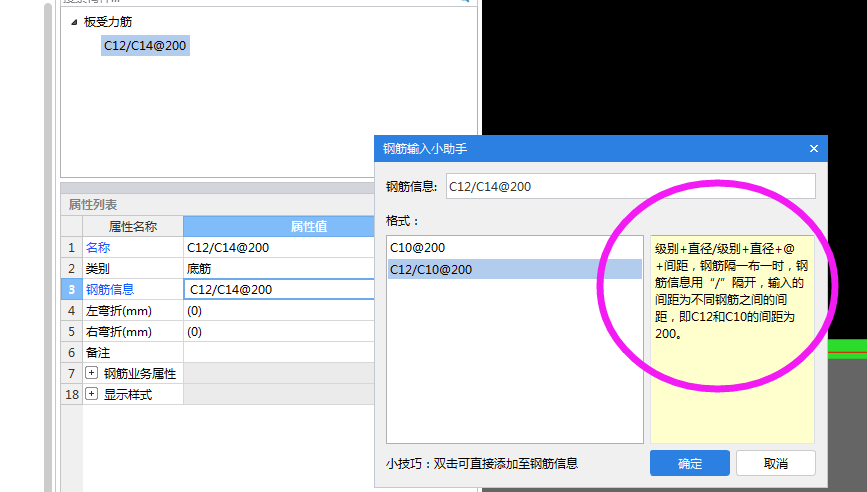Confirm with the 确定 button

point(690,463)
